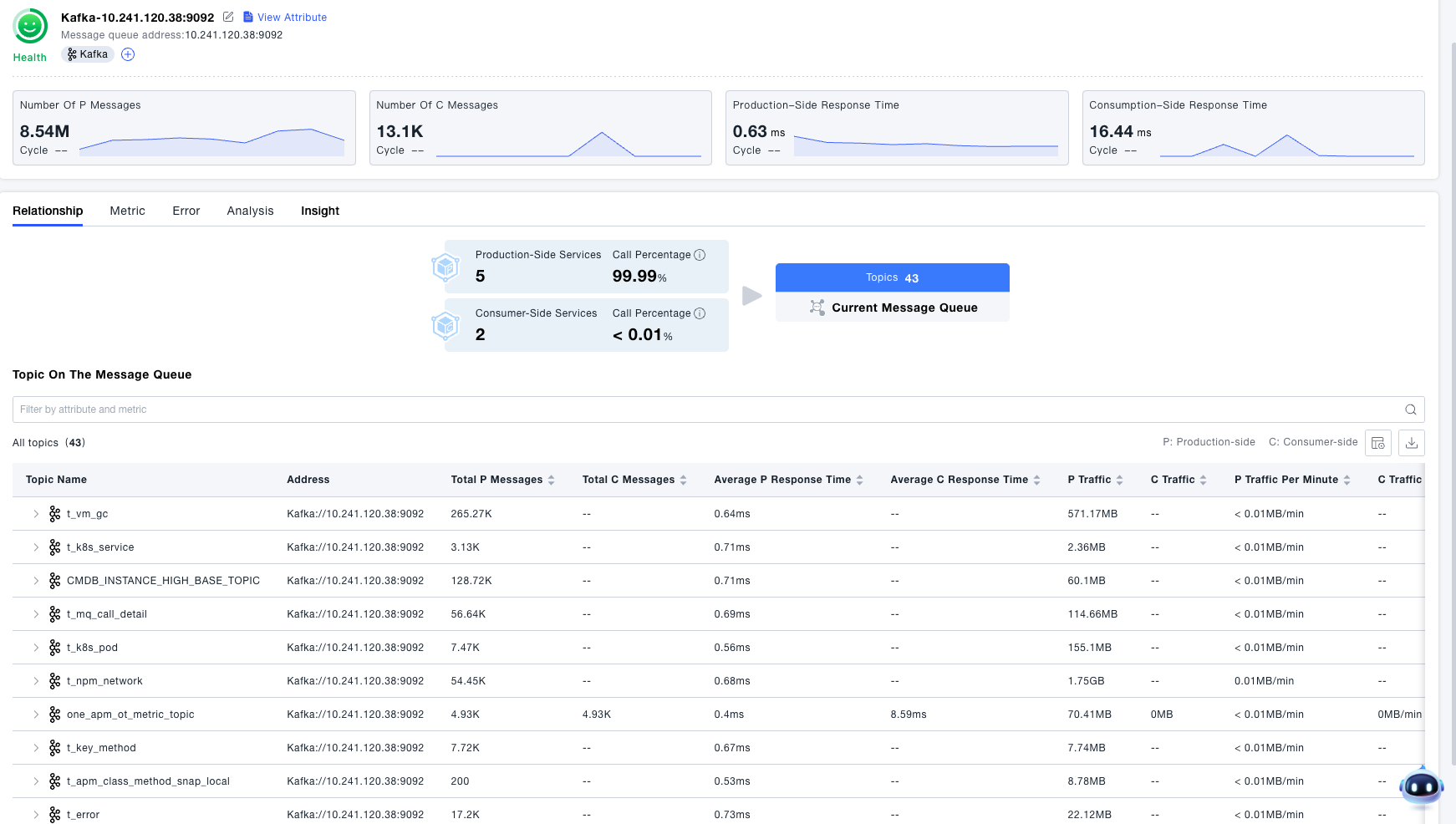Image resolution: width=1456 pixels, height=824 pixels.
Task: Click the Number Of P Messages chart
Action: click(x=211, y=143)
